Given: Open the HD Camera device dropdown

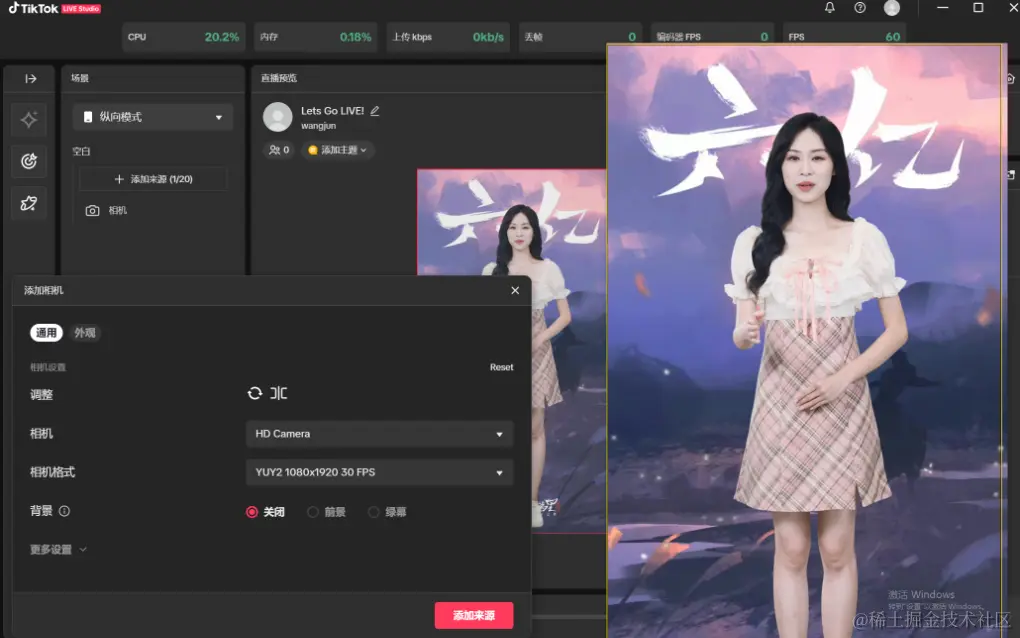Looking at the screenshot, I should coord(379,434).
